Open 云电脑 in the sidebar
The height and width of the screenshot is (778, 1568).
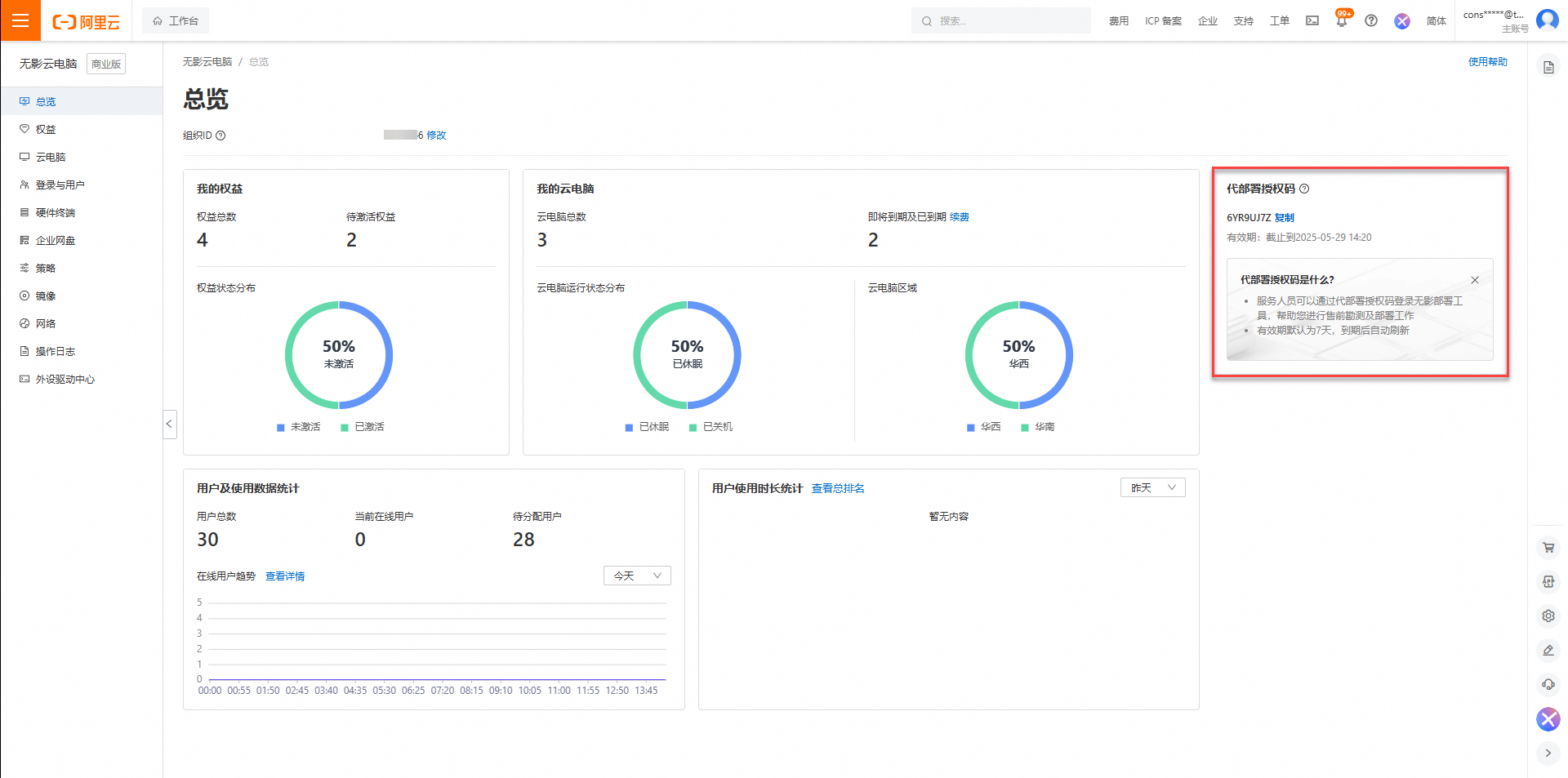[x=82, y=157]
